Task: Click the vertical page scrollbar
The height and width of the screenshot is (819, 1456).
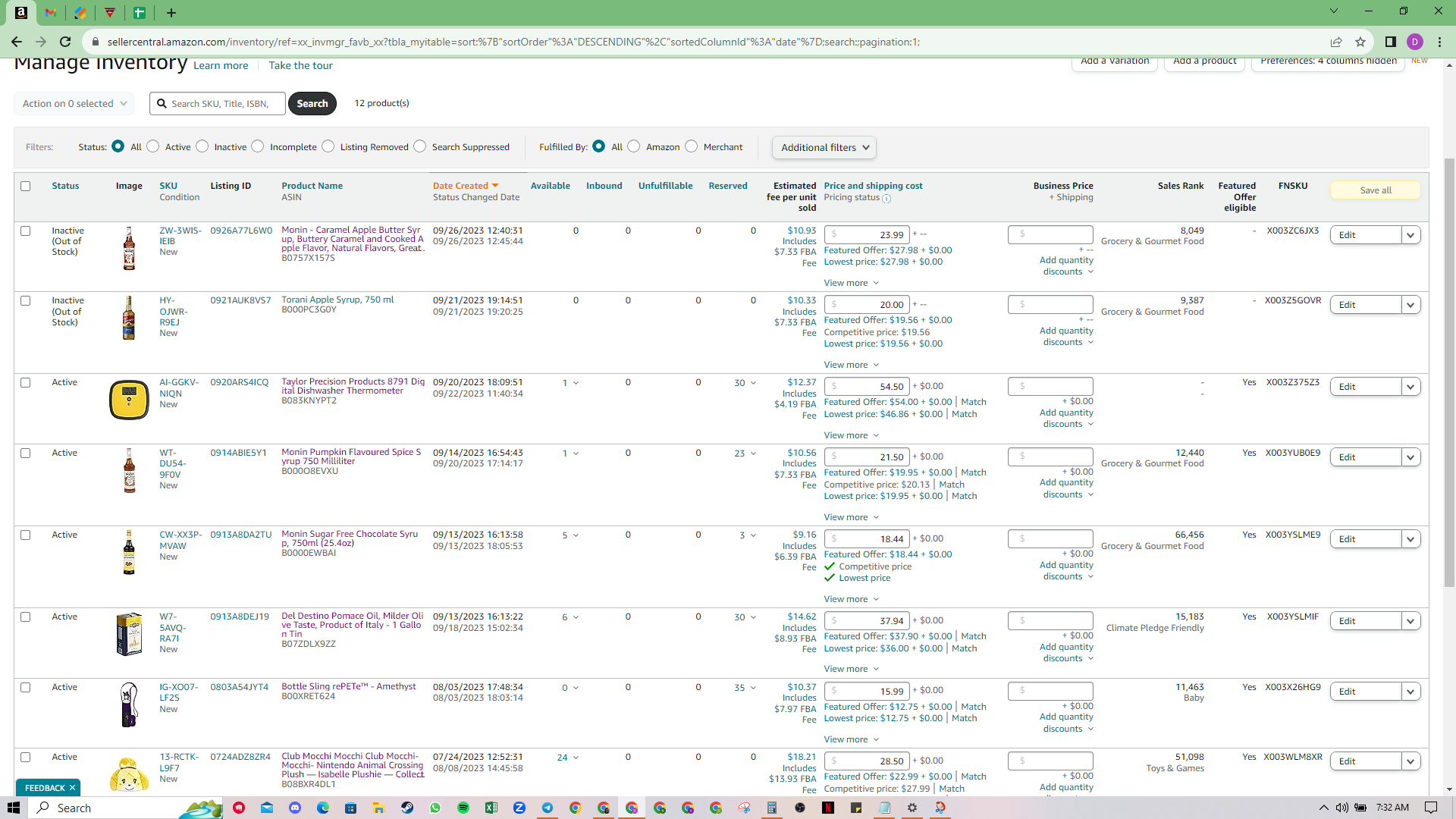Action: click(1449, 372)
